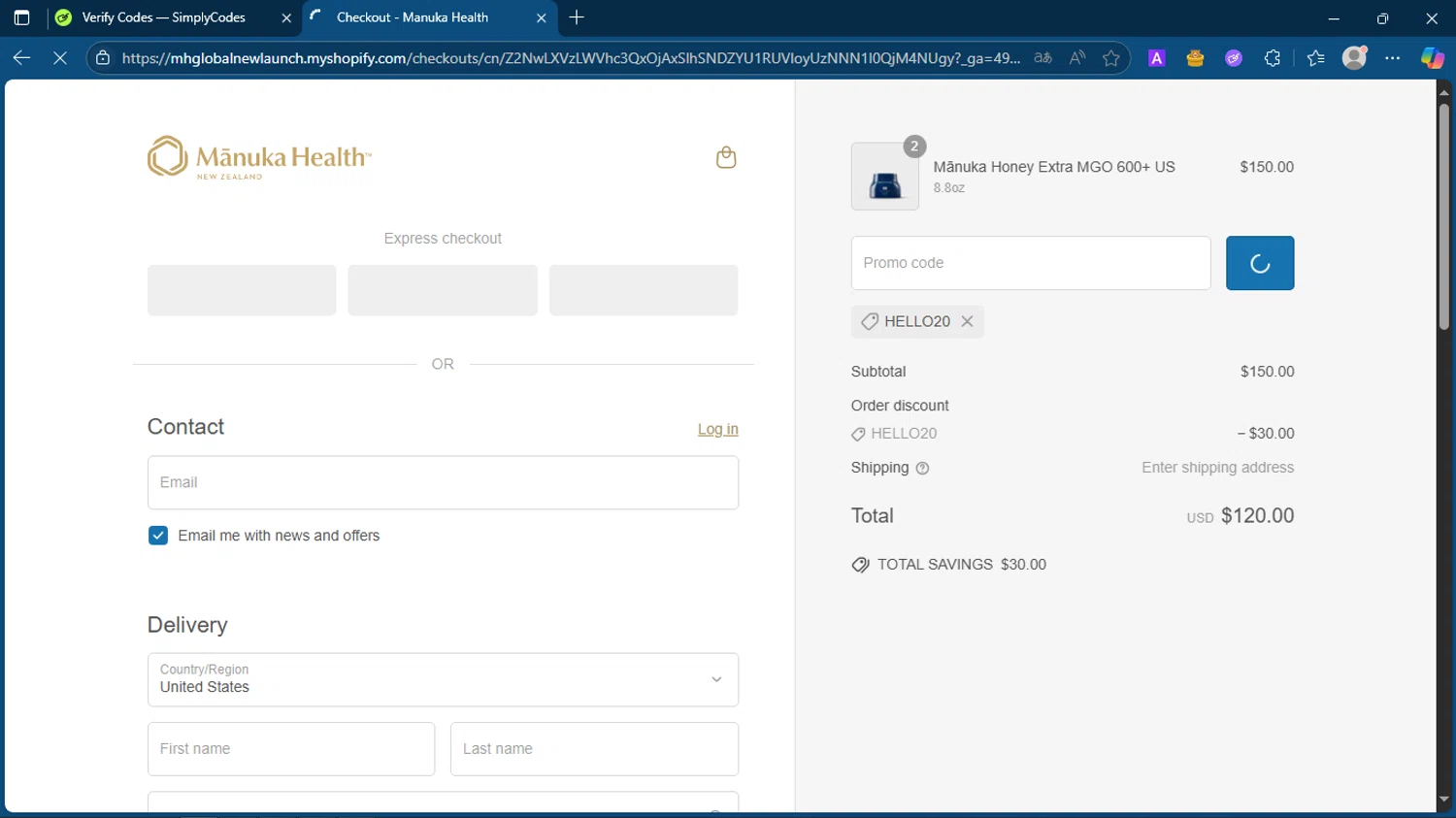Image resolution: width=1456 pixels, height=818 pixels.
Task: Click the third express checkout button
Action: pos(644,290)
